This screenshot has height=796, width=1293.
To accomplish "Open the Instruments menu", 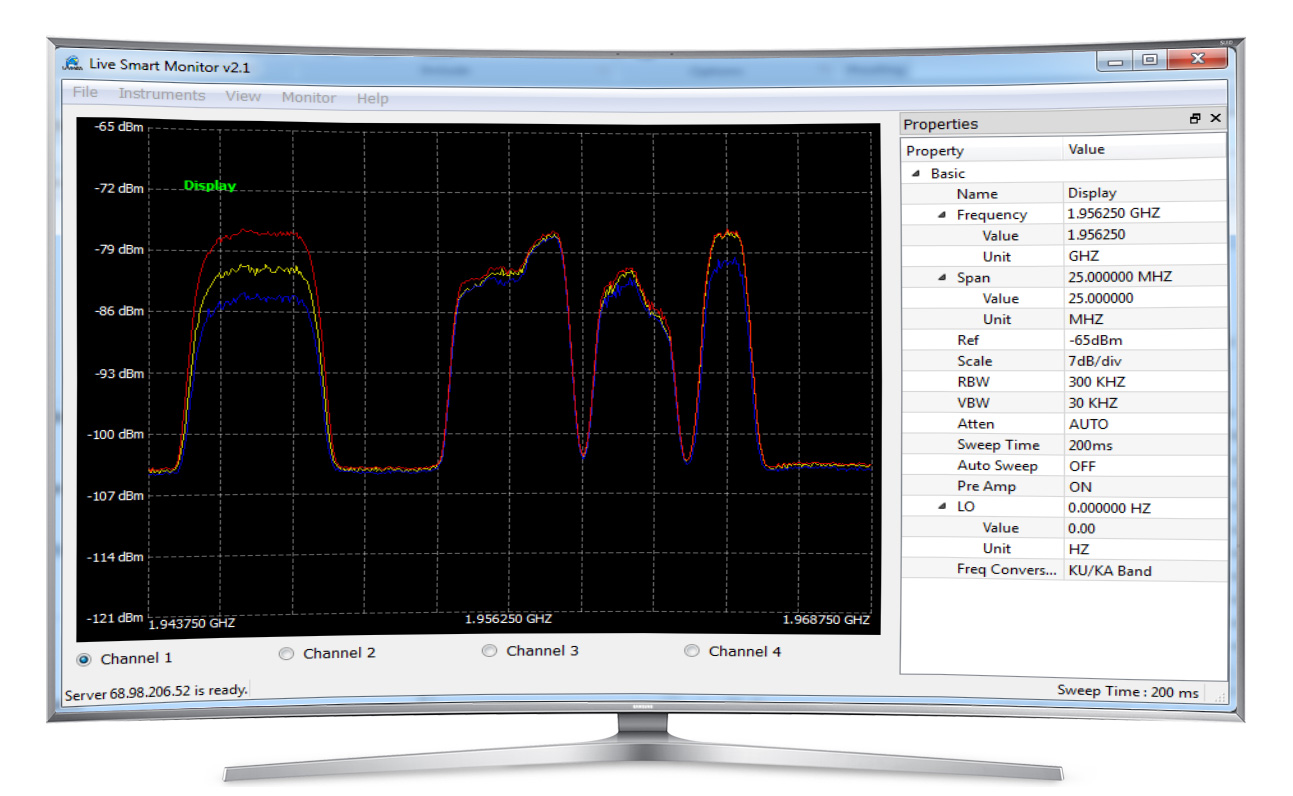I will pyautogui.click(x=162, y=94).
